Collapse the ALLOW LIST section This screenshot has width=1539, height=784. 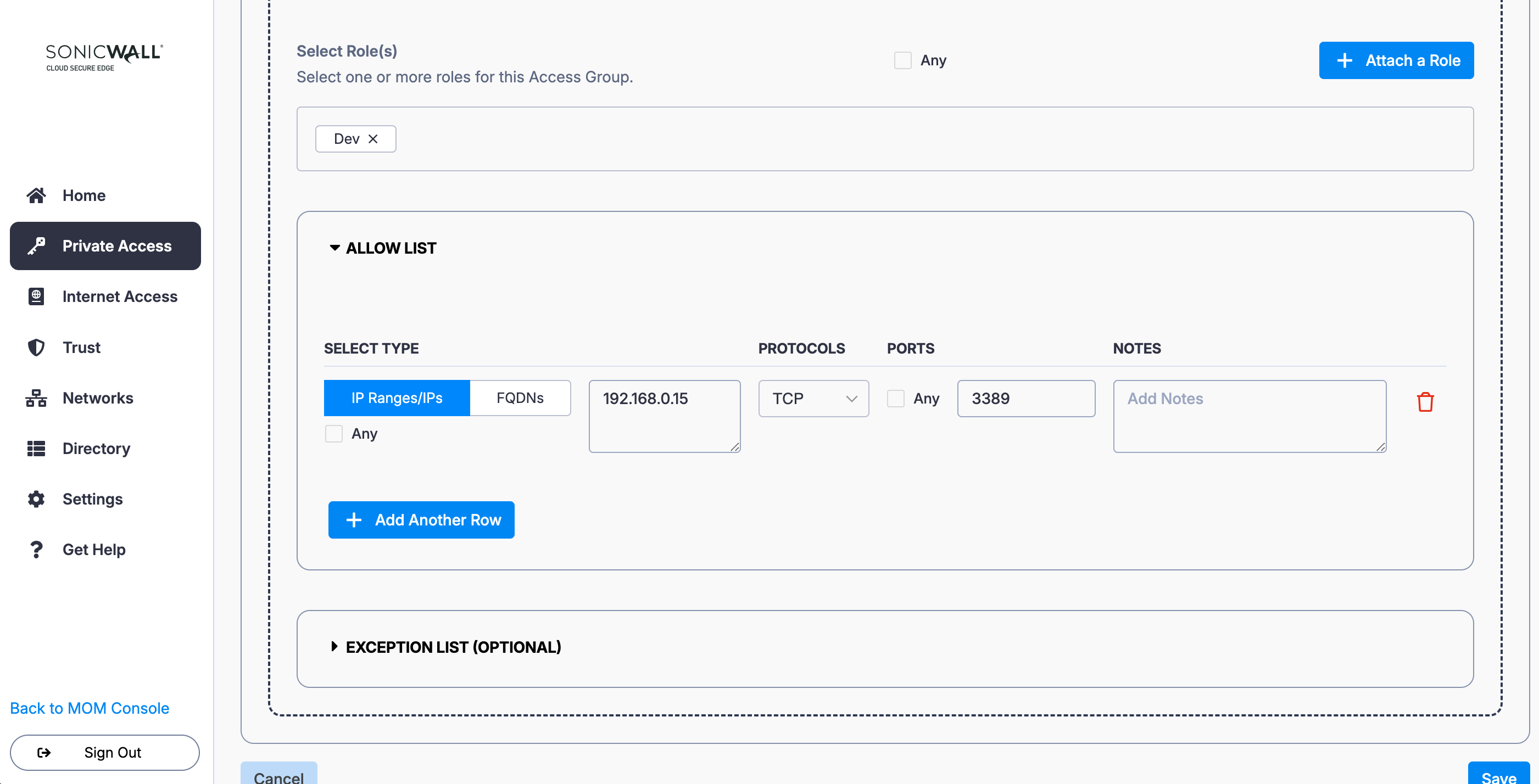tap(334, 248)
